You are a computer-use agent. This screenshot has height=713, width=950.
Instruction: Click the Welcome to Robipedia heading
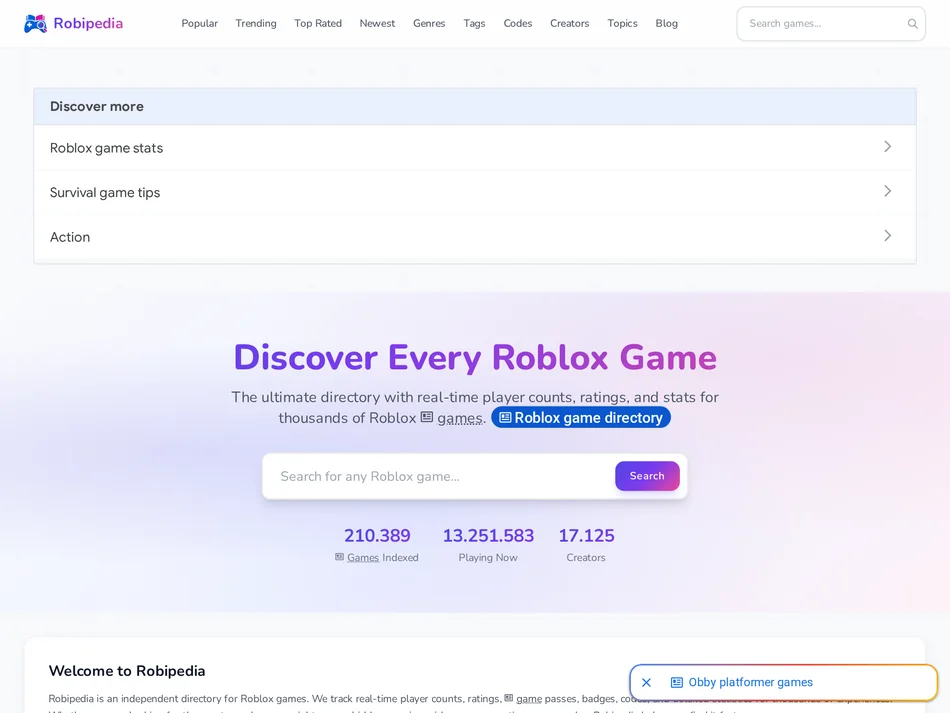[x=127, y=671]
